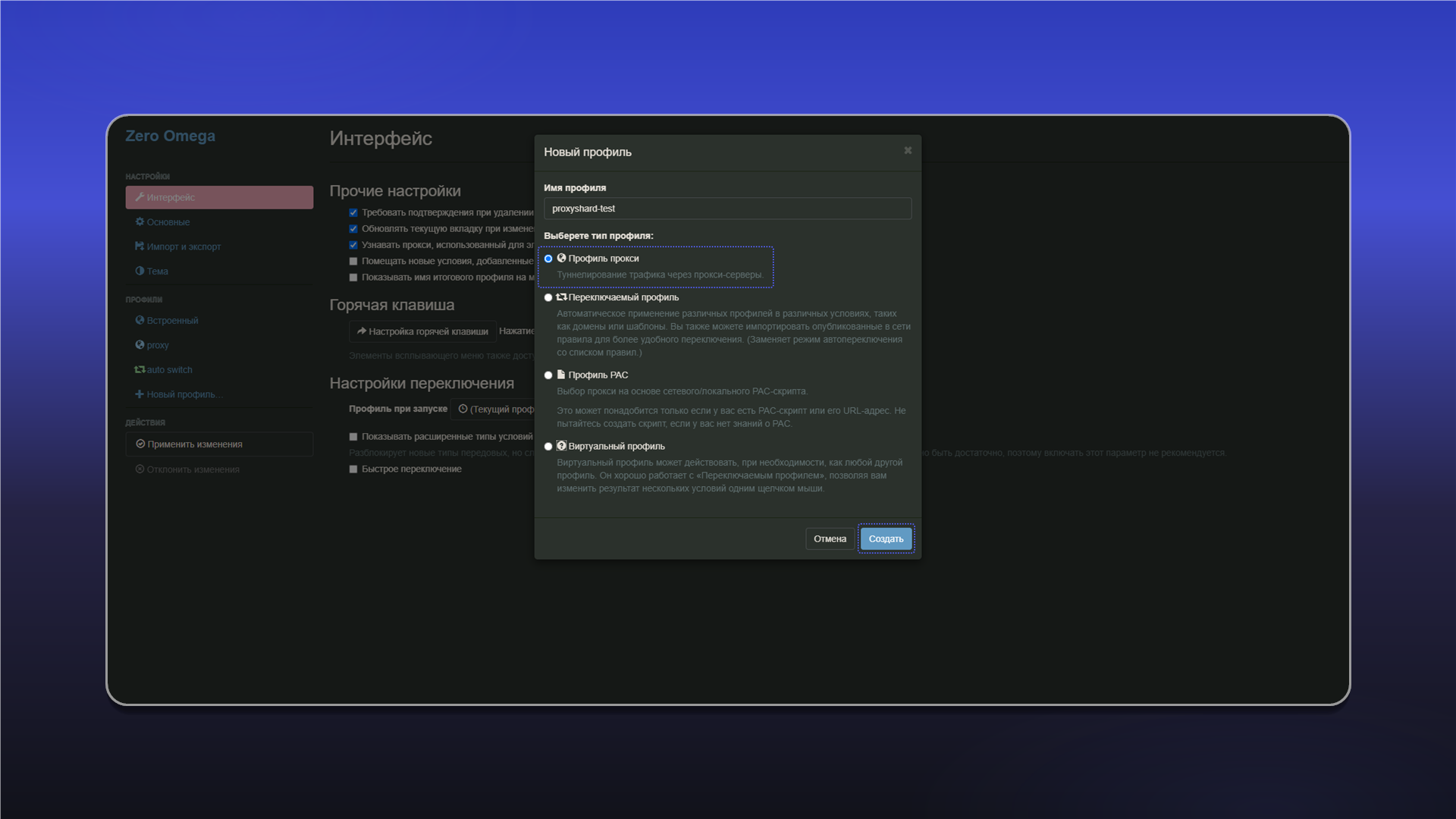Viewport: 1456px width, 819px height.
Task: Choose the PAC profile radio button
Action: pos(548,375)
